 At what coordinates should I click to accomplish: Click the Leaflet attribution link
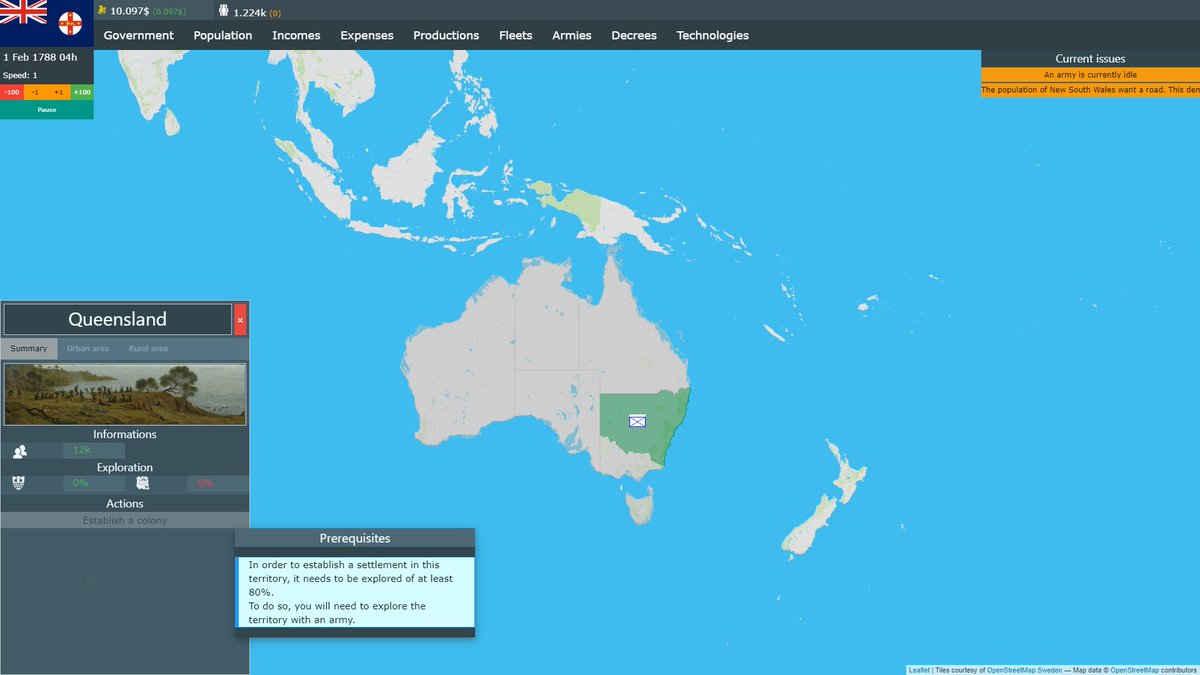(919, 670)
